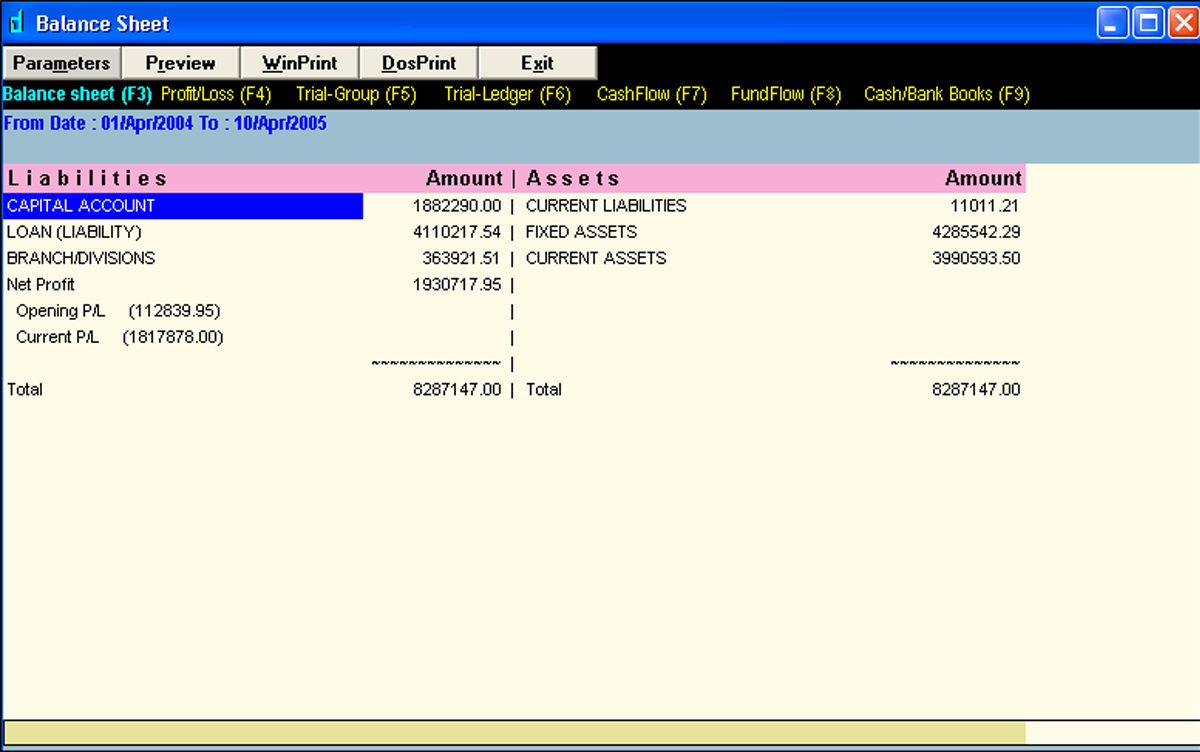
Task: Select the Balance sheet (F3) tab
Action: pos(77,94)
